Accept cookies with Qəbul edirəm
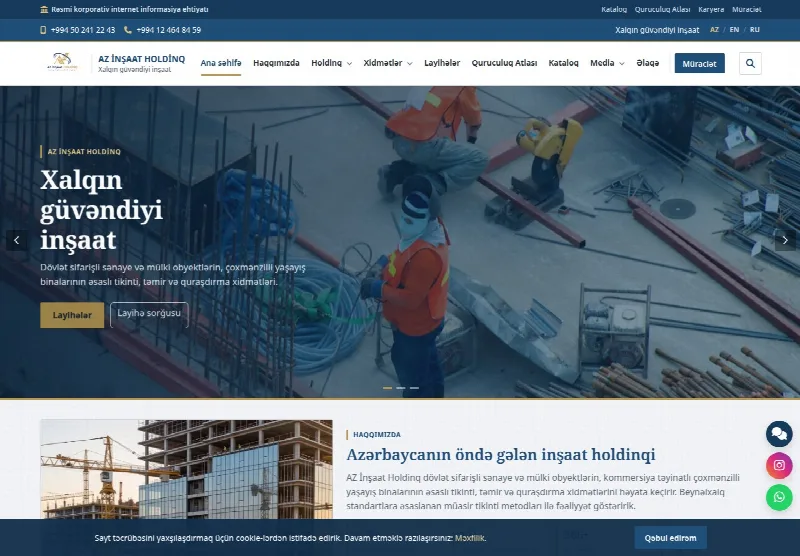This screenshot has height=556, width=800. click(x=670, y=538)
